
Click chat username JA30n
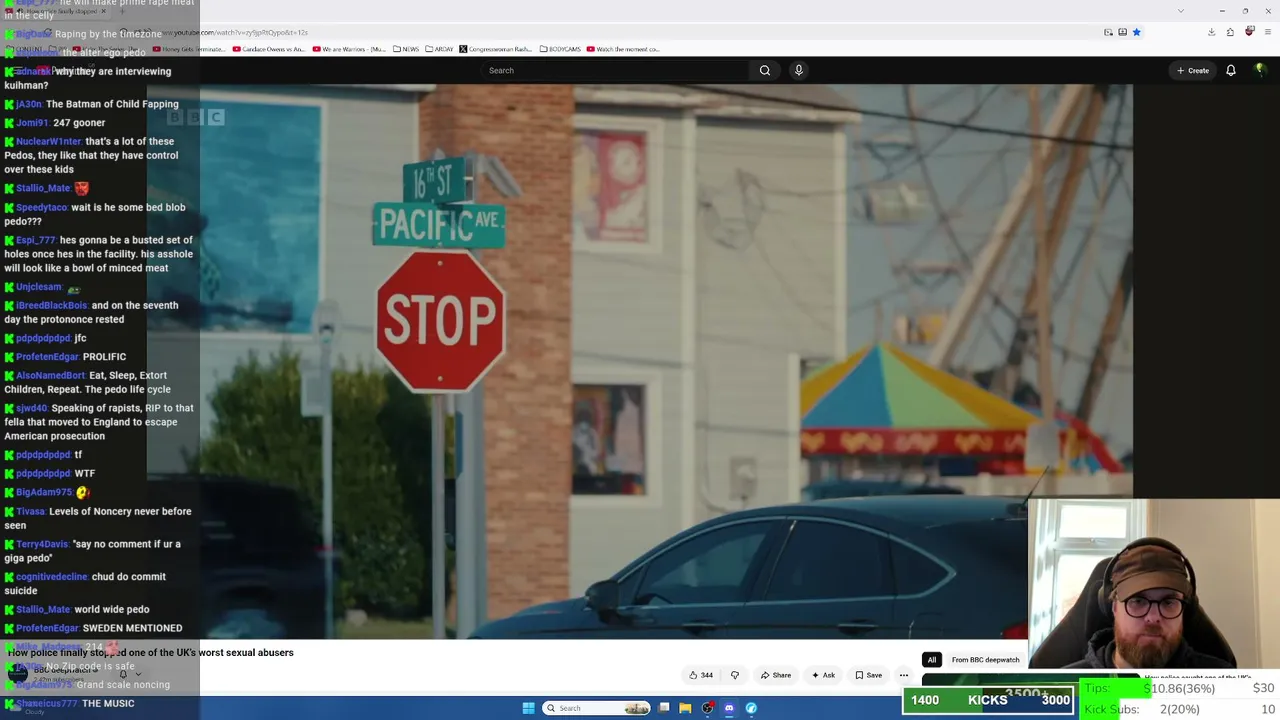click(x=29, y=104)
